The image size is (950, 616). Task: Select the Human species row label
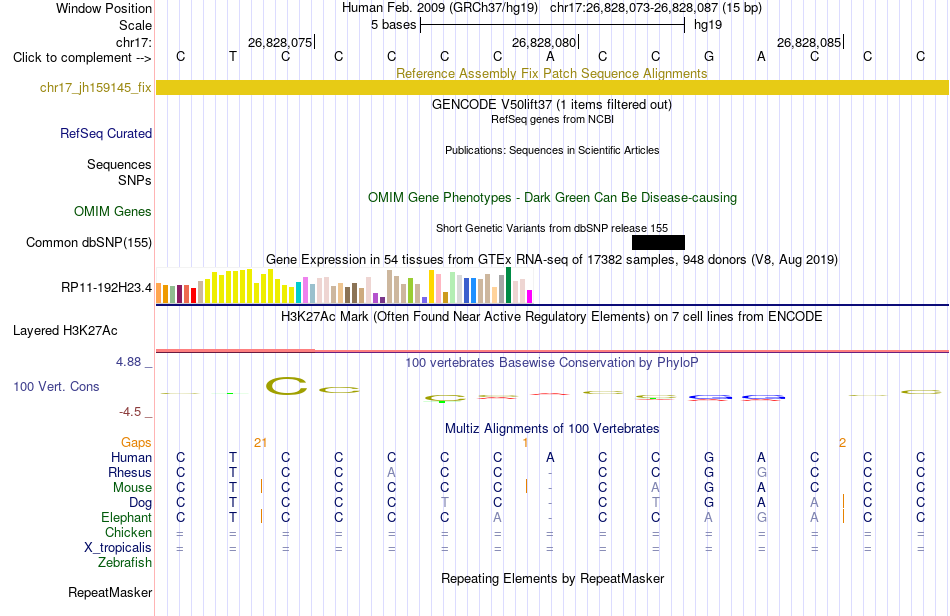click(131, 457)
